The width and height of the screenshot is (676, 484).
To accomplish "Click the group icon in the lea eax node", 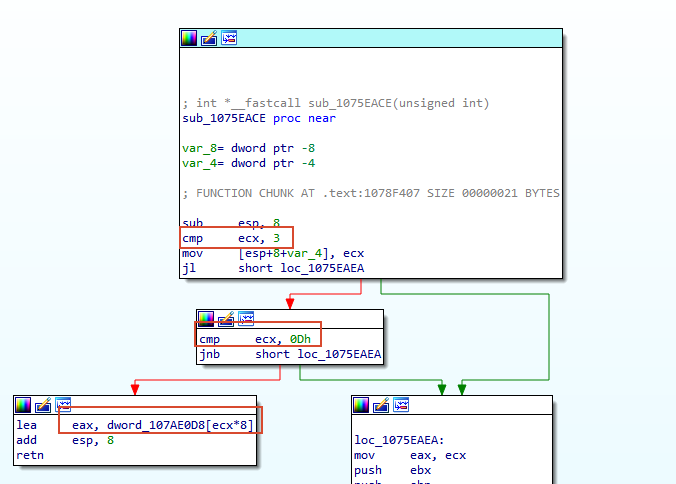I will (x=63, y=405).
